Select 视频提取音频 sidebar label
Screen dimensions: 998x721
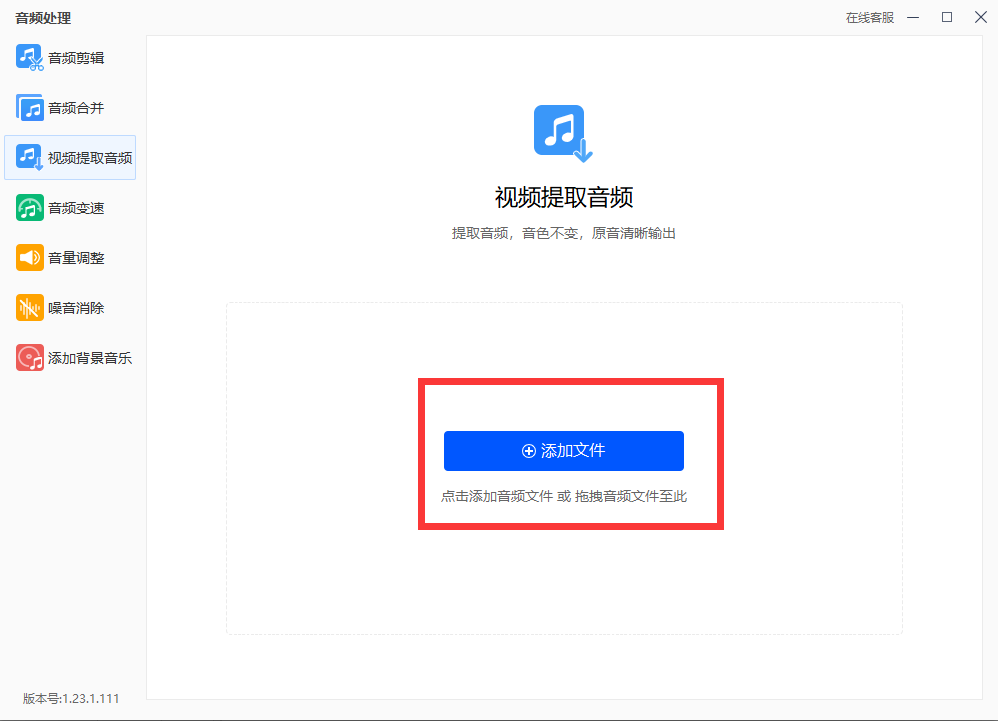pyautogui.click(x=90, y=158)
